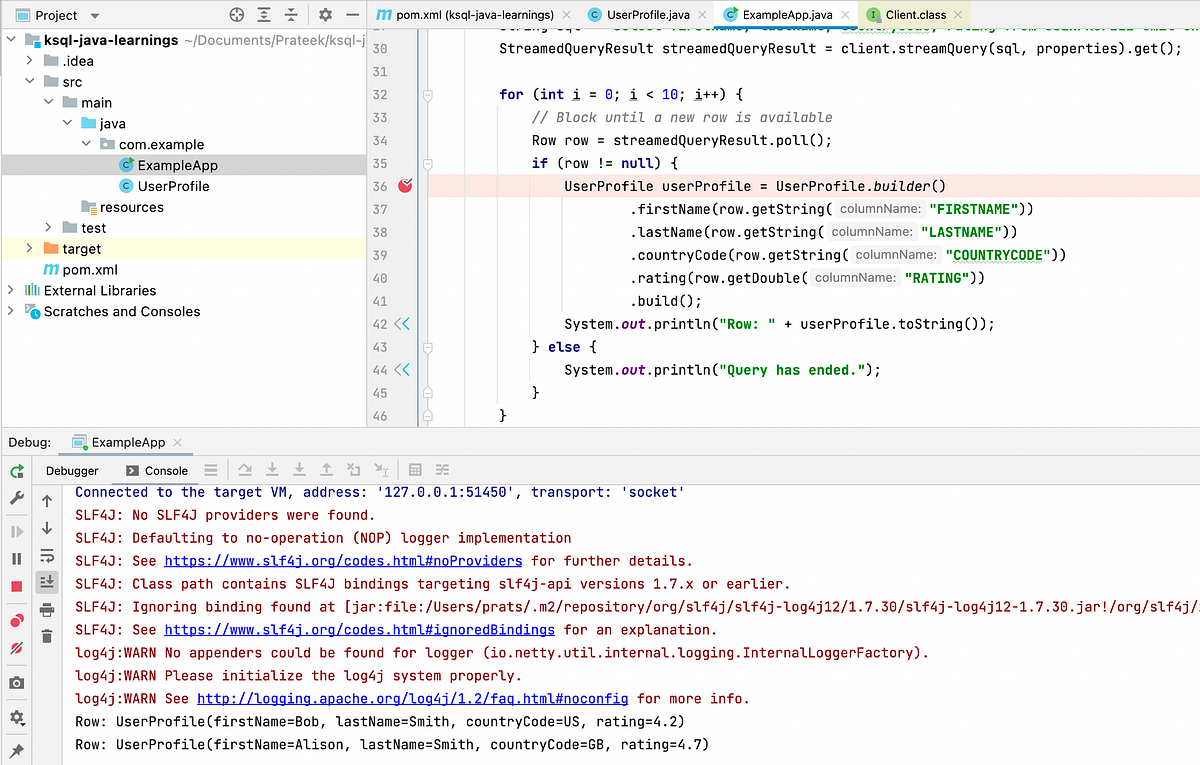The width and height of the screenshot is (1200, 765).
Task: Open slf4j ignoredBindings link
Action: pyautogui.click(x=359, y=630)
